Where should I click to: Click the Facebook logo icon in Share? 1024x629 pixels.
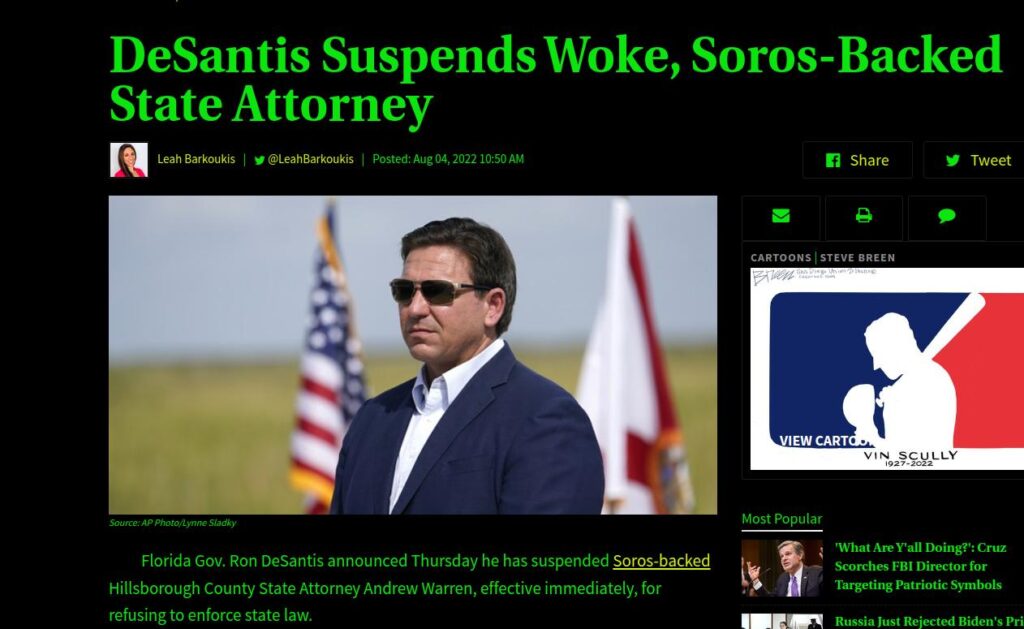click(833, 160)
